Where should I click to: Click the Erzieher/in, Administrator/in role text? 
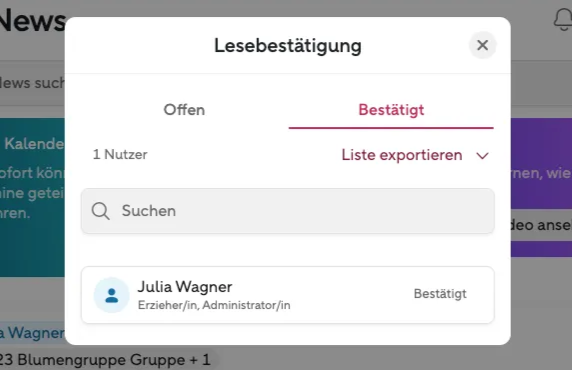214,305
